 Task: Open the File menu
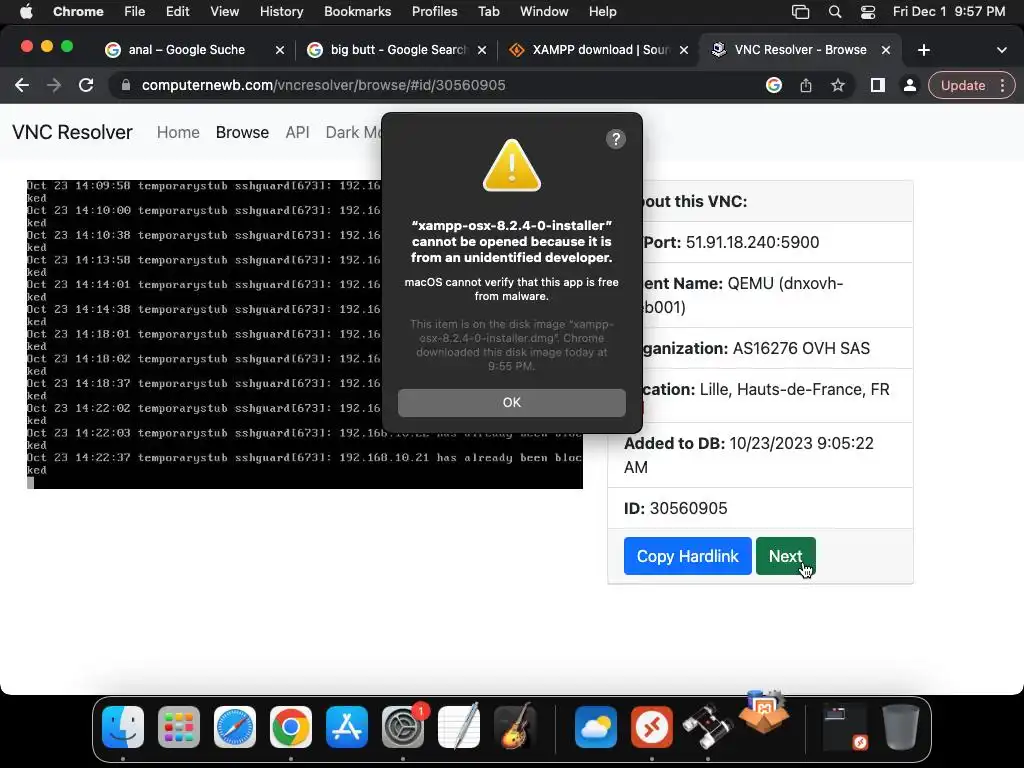[135, 11]
